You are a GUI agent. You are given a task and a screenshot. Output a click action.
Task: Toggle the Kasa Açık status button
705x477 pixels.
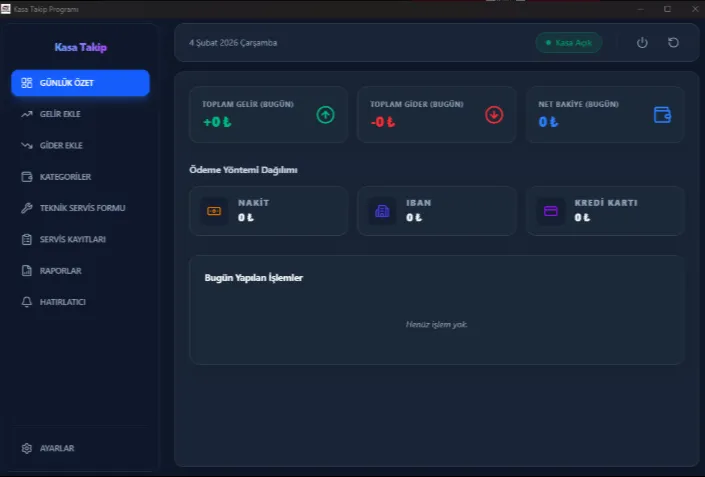(568, 43)
